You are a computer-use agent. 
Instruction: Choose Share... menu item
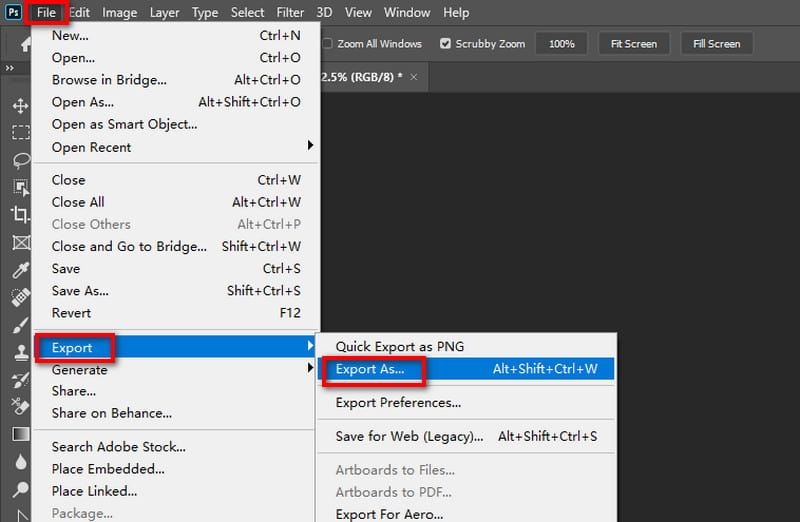click(x=176, y=391)
